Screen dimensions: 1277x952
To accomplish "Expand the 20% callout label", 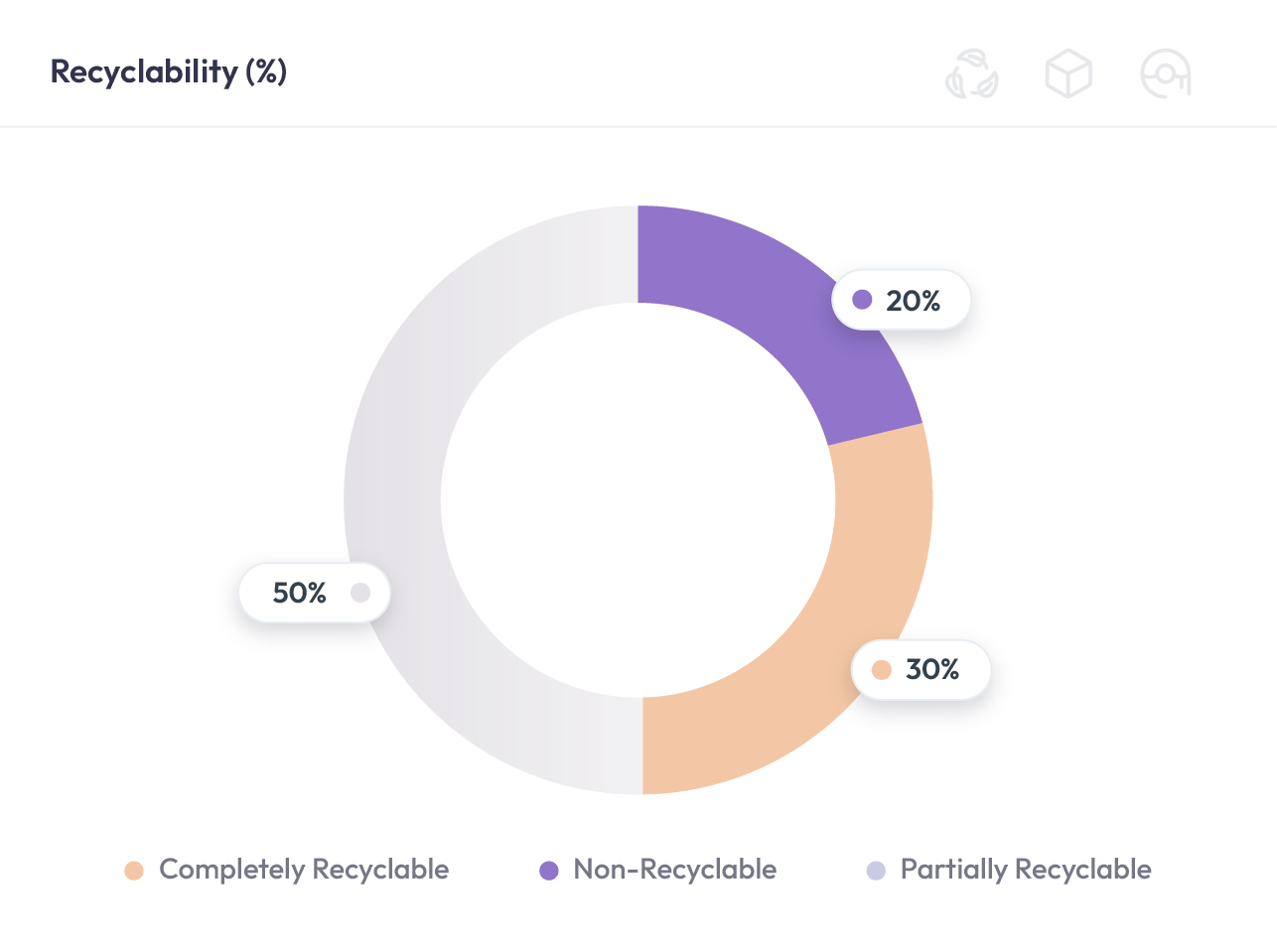I will point(901,299).
